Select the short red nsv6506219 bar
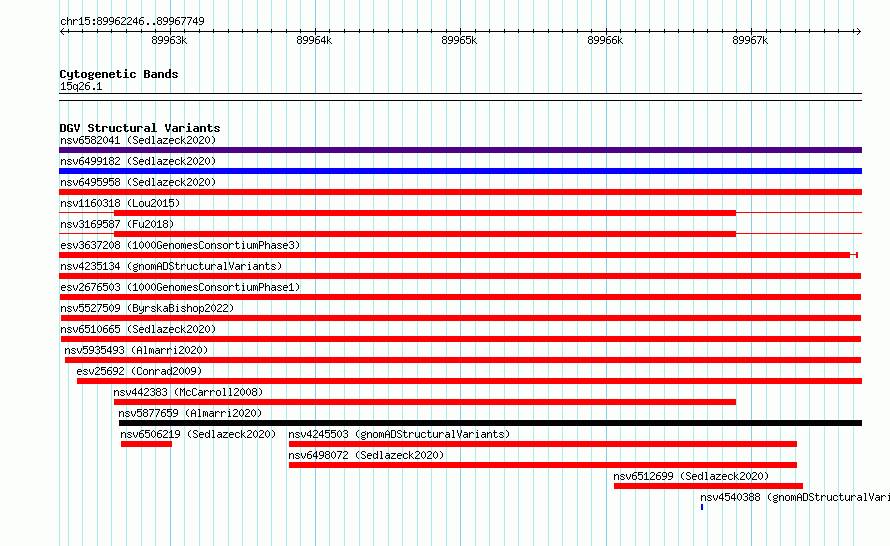Screen dimensions: 890x546 (146, 444)
